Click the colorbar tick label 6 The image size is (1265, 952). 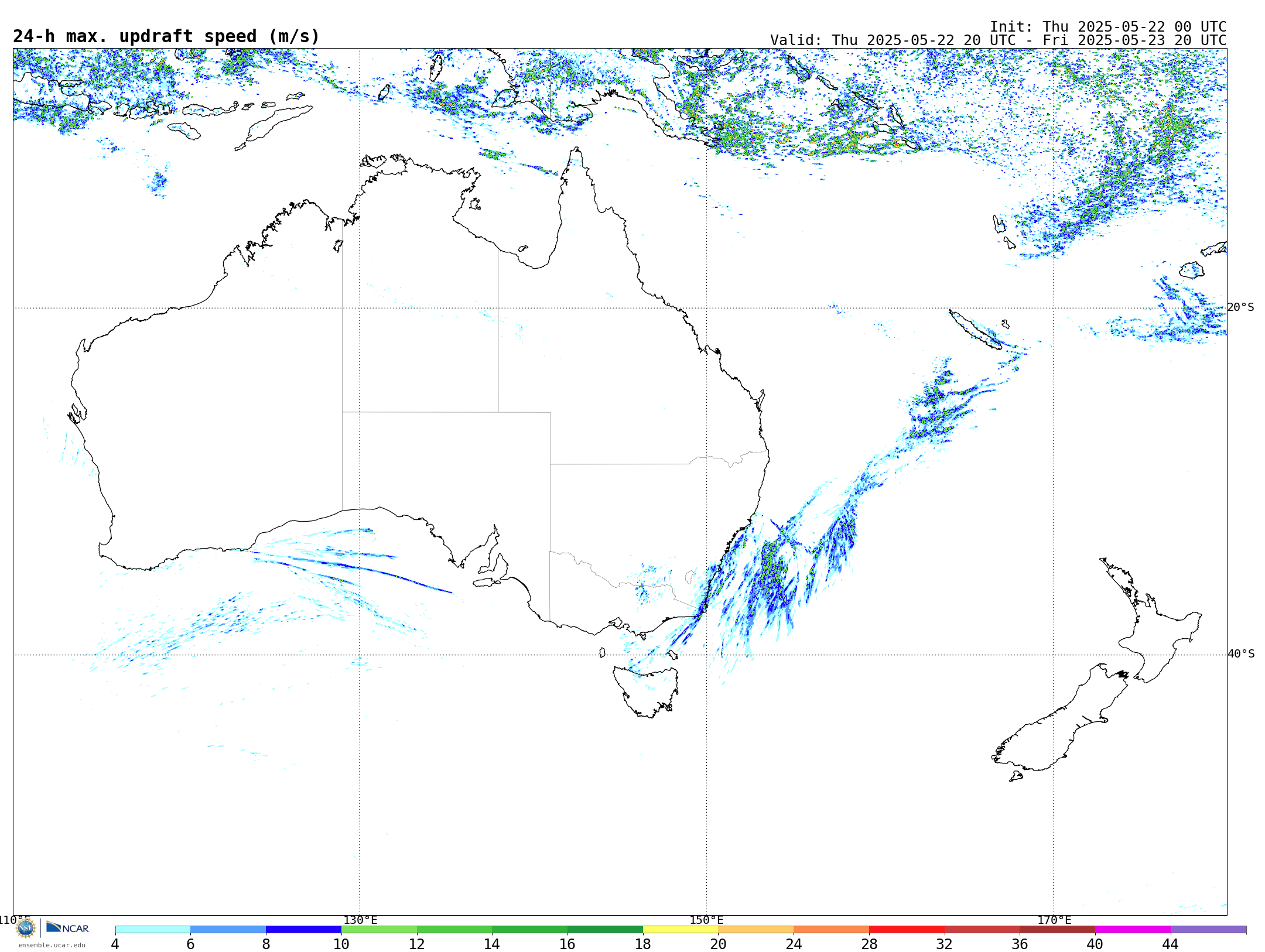pyautogui.click(x=190, y=944)
